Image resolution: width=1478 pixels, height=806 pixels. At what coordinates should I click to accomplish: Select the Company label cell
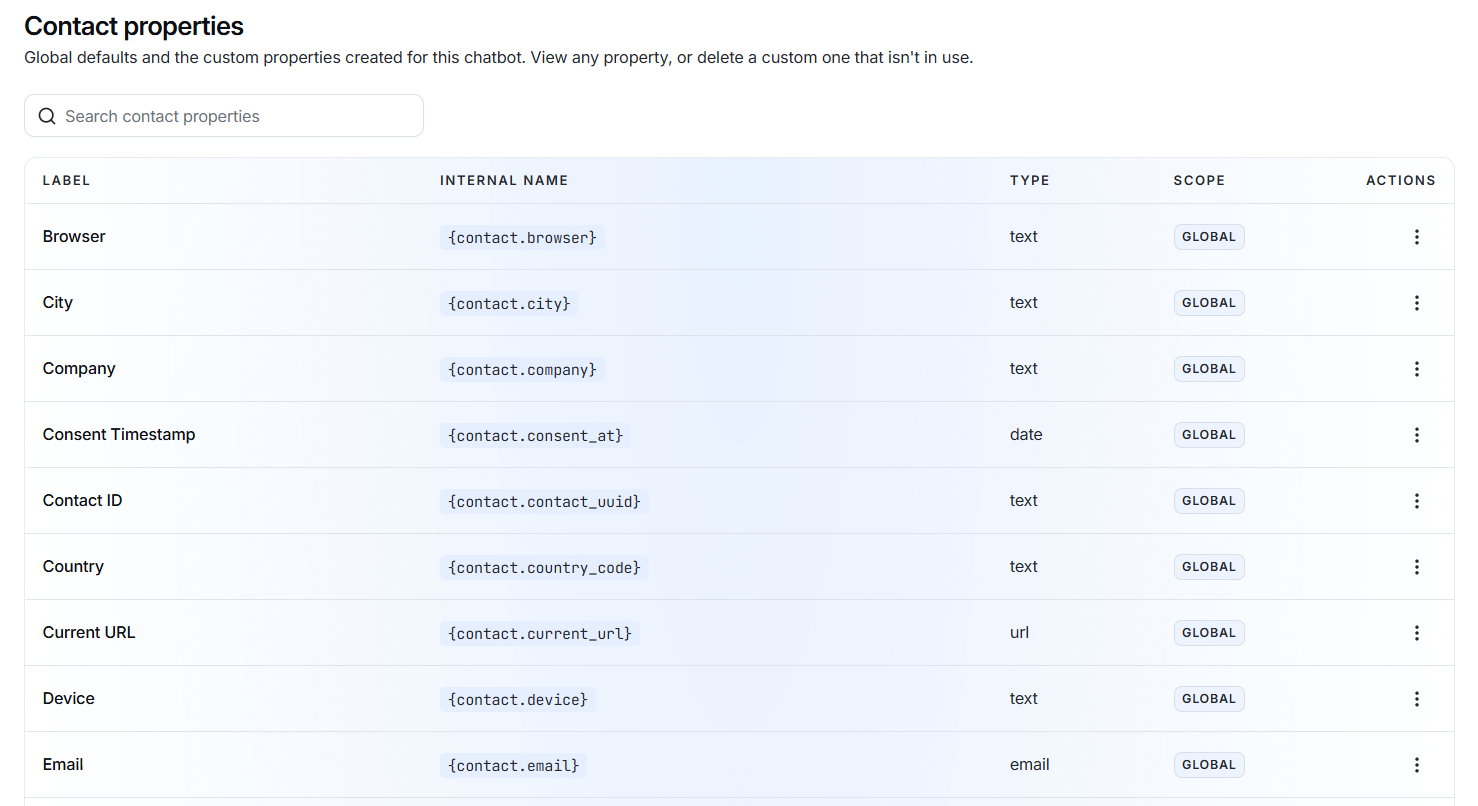tap(79, 369)
